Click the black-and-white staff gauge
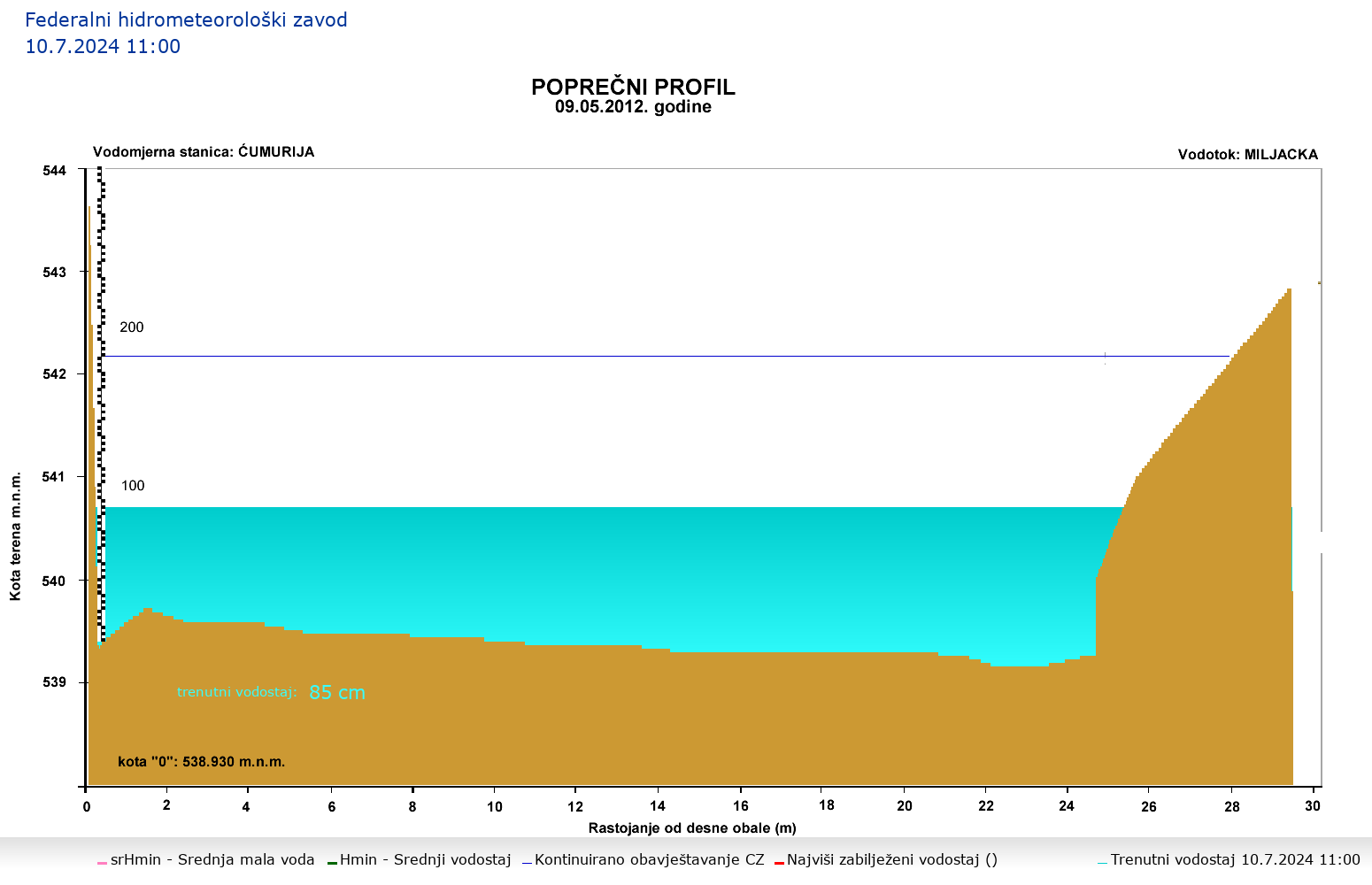This screenshot has width=1372, height=885. tap(101, 354)
